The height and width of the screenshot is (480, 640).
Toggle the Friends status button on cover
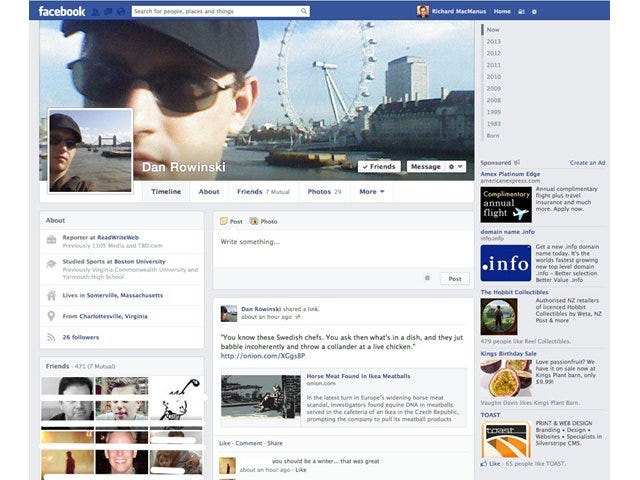point(379,166)
